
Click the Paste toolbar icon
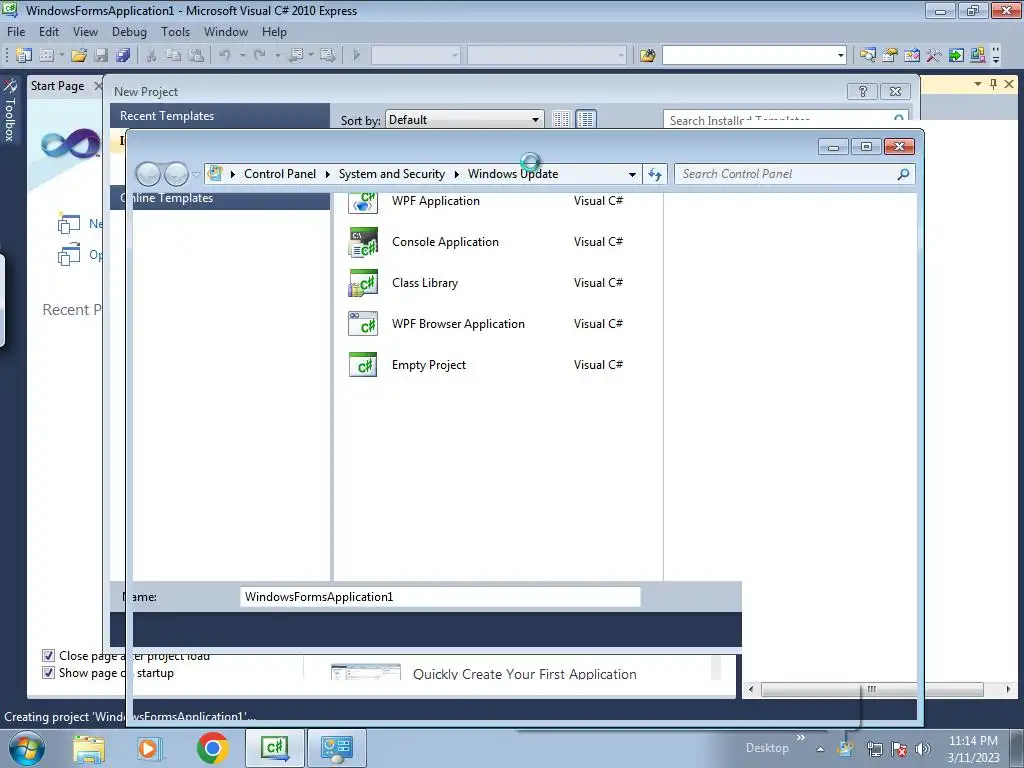pyautogui.click(x=196, y=56)
